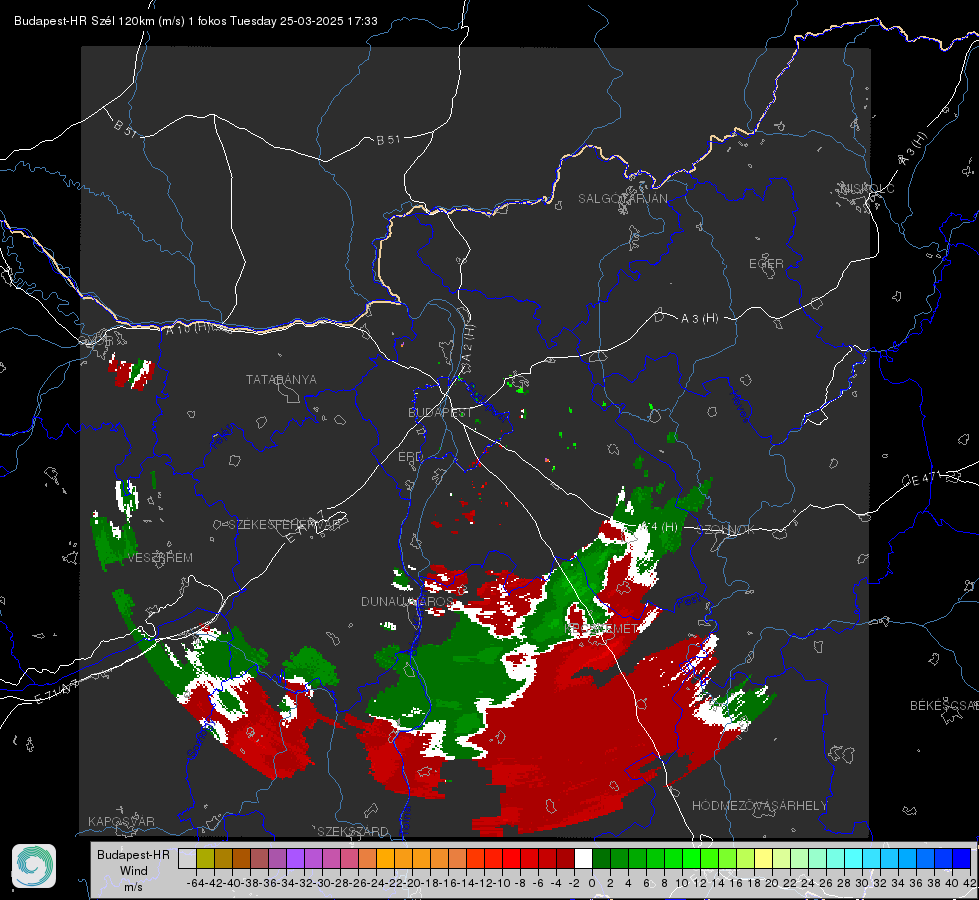Click the EGER city label

pyautogui.click(x=766, y=264)
